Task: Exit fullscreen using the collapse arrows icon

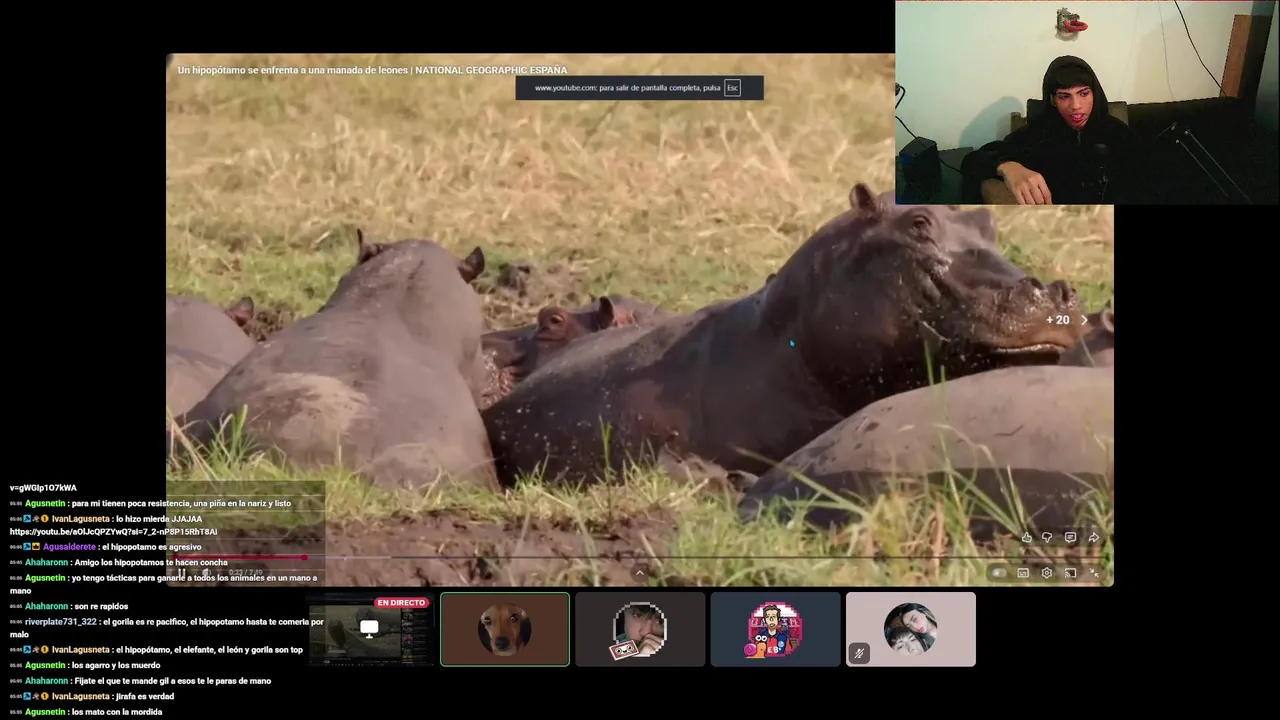Action: [x=1093, y=573]
